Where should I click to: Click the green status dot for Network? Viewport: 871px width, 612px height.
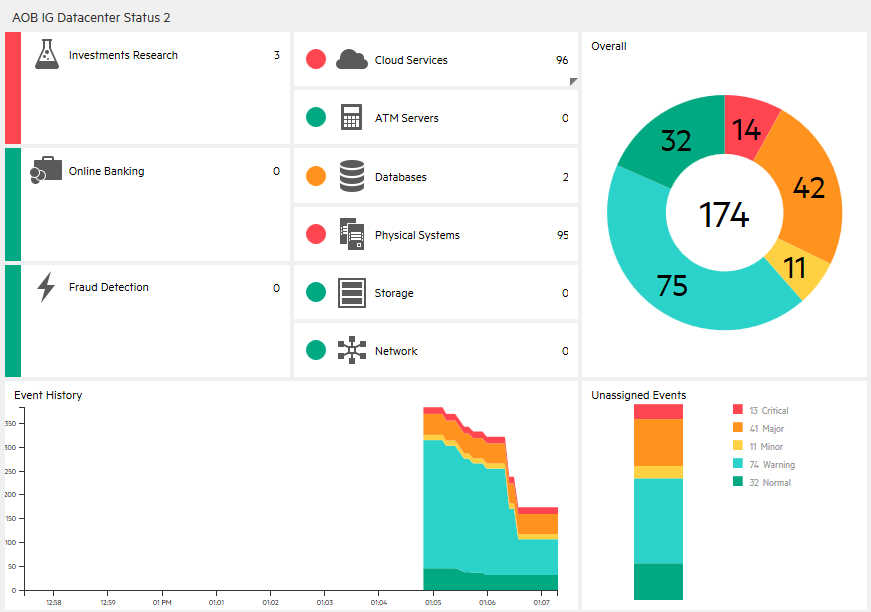click(316, 350)
